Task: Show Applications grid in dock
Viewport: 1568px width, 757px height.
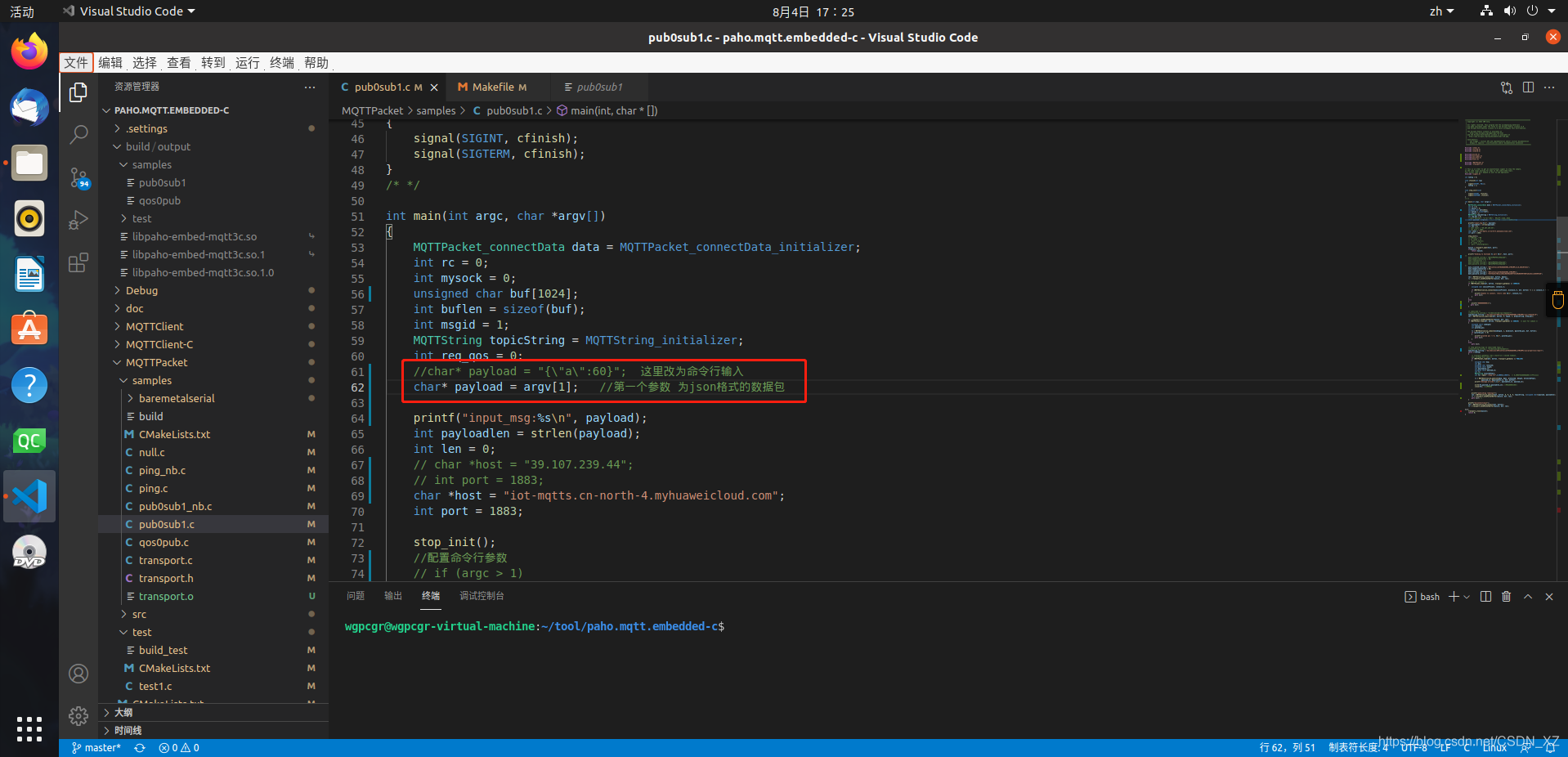Action: [29, 728]
